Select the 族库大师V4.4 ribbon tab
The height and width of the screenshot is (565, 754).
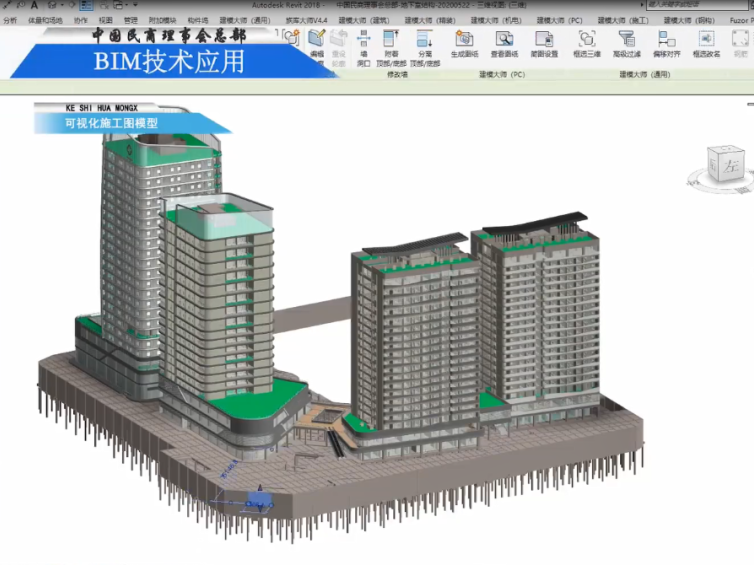tap(304, 19)
